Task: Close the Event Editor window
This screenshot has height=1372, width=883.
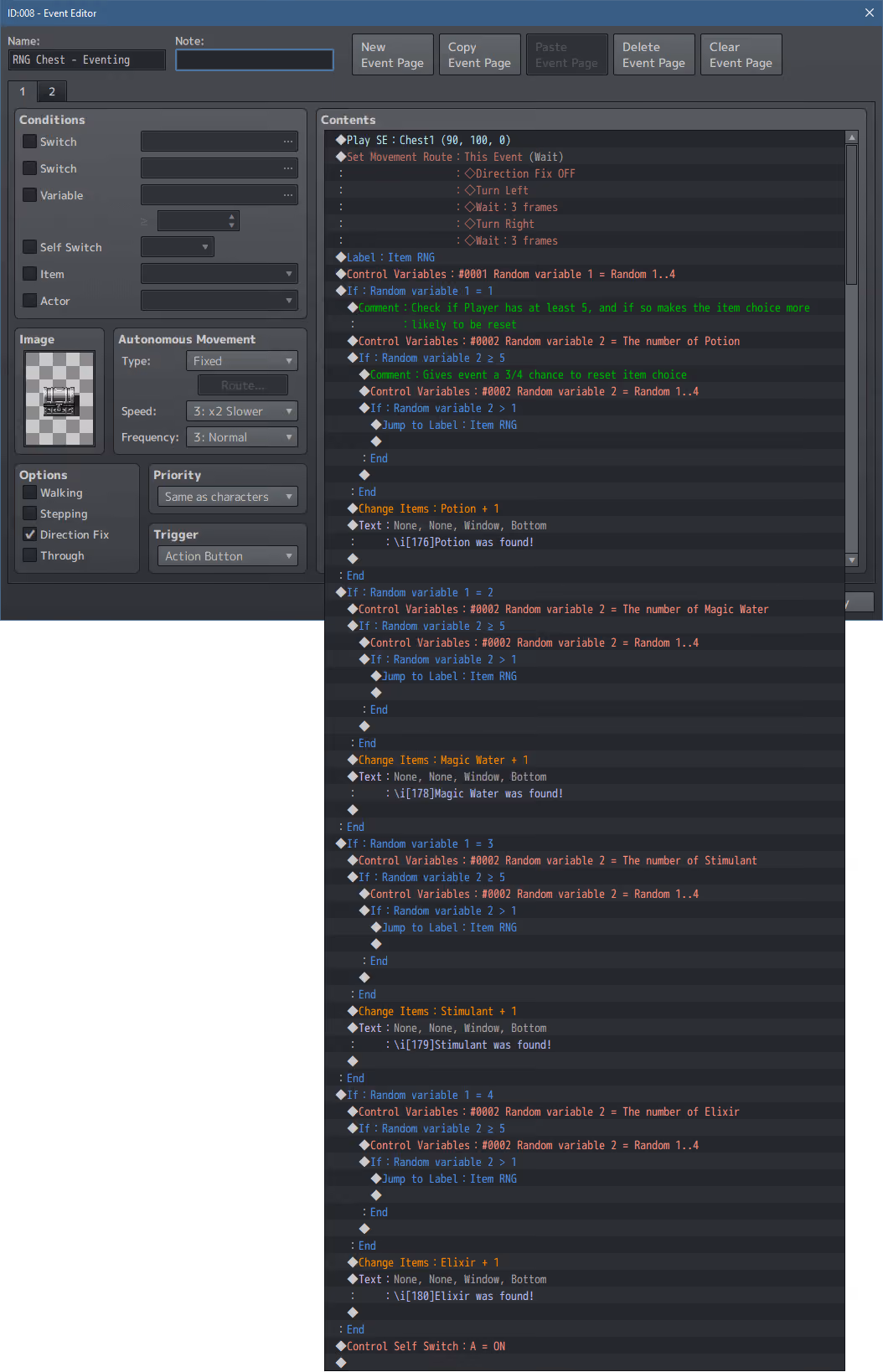Action: tap(869, 13)
